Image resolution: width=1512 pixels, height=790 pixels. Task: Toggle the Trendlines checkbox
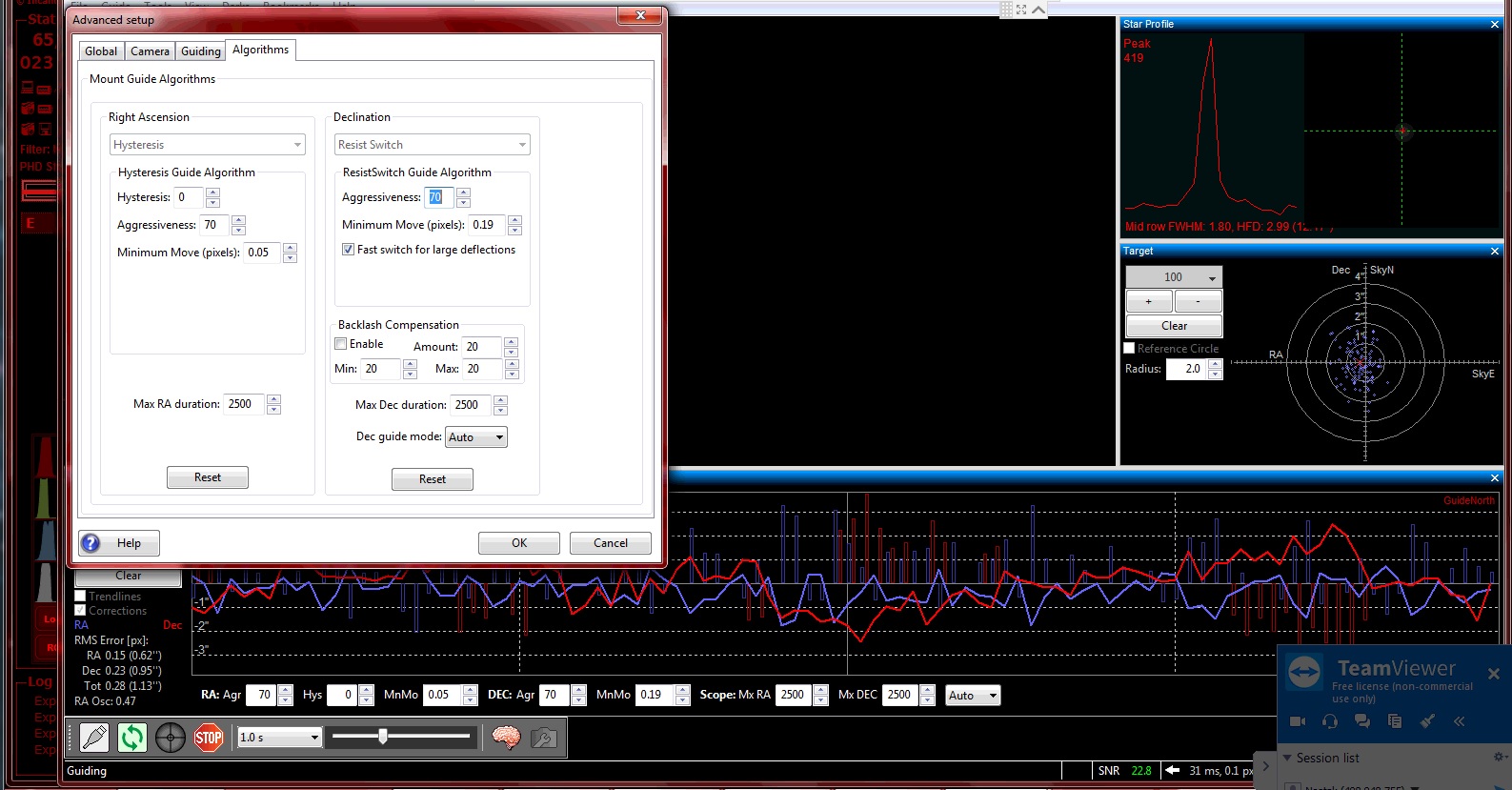point(80,596)
